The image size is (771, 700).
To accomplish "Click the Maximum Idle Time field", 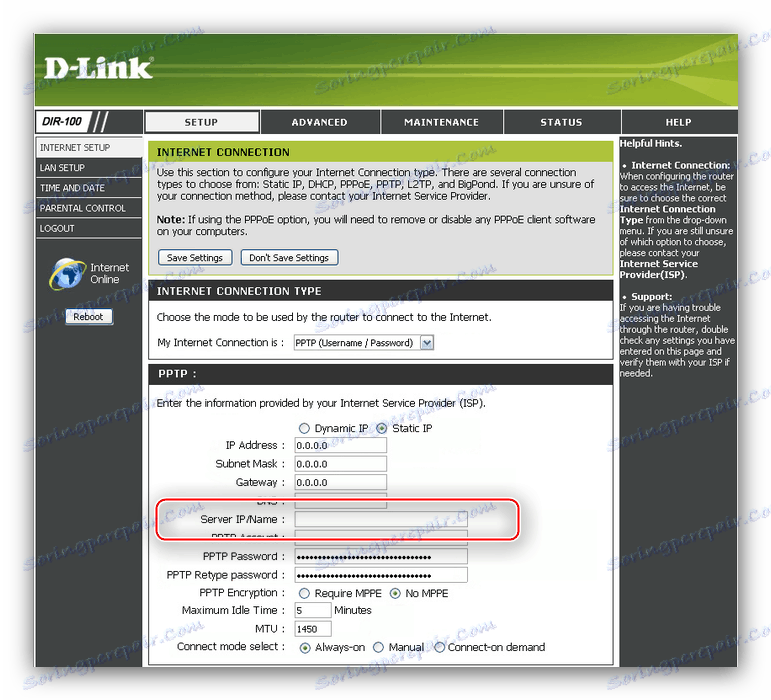I will (313, 611).
